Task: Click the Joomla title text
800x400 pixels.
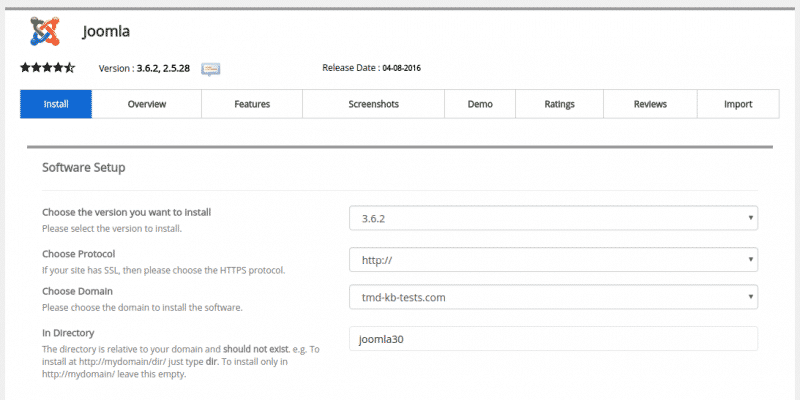Action: point(106,32)
